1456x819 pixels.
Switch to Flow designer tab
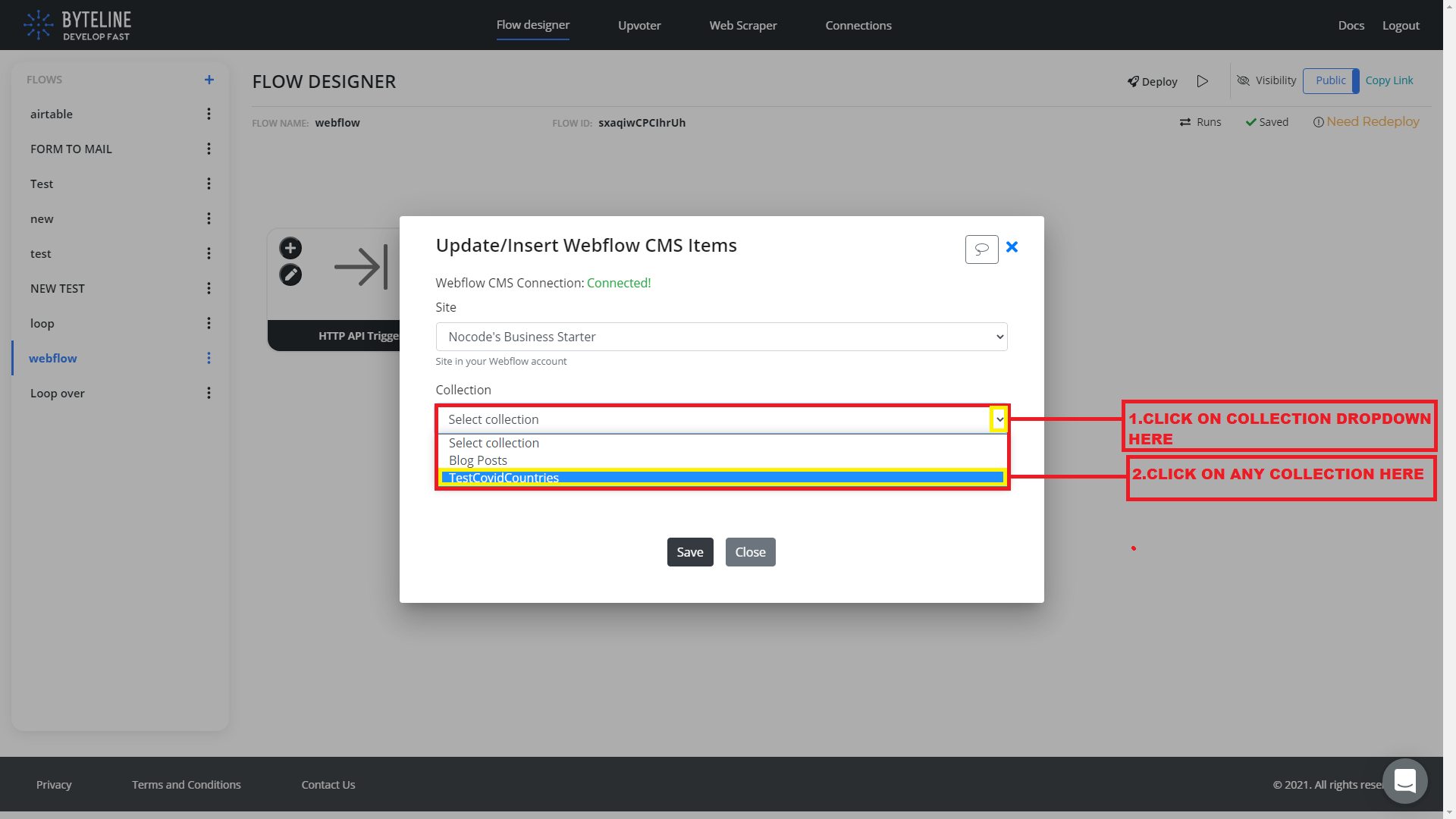(x=532, y=25)
